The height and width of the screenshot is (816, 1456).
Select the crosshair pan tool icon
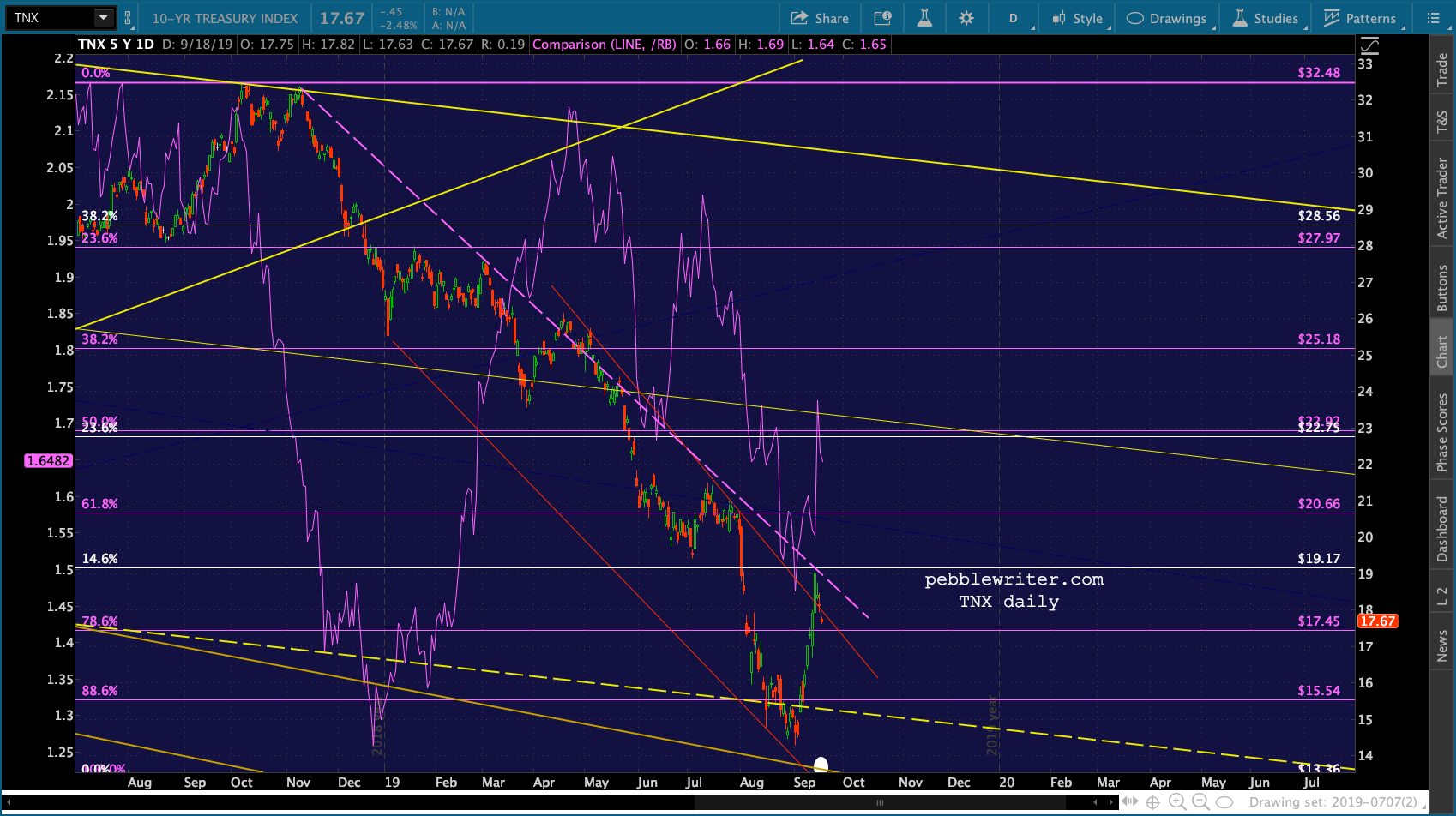point(1153,801)
